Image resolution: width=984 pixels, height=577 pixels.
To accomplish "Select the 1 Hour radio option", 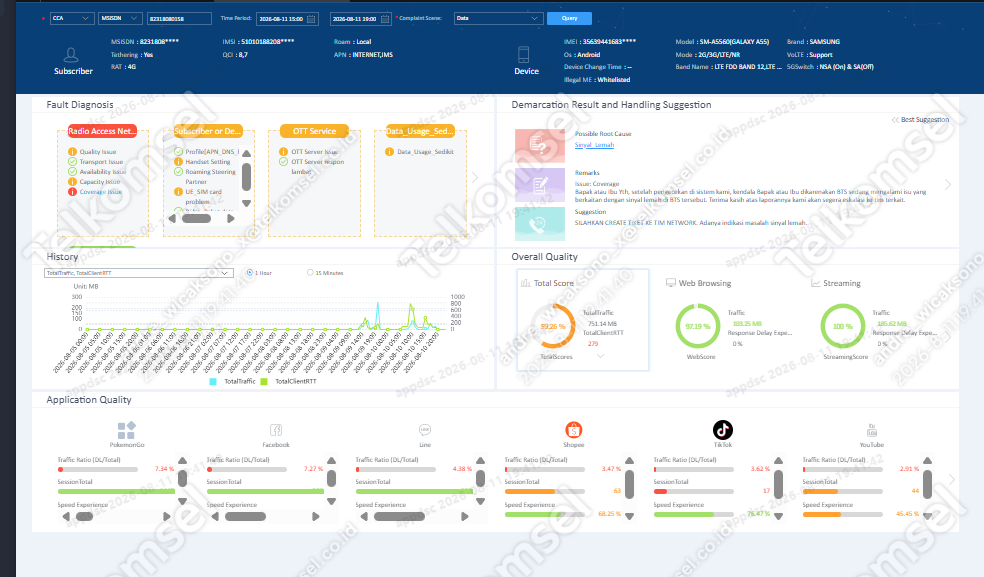I will click(250, 272).
